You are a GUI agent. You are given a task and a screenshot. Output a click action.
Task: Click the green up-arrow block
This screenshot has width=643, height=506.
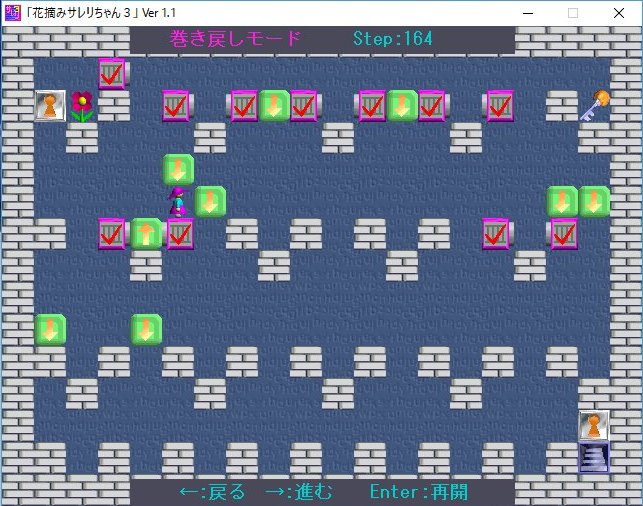pyautogui.click(x=146, y=234)
